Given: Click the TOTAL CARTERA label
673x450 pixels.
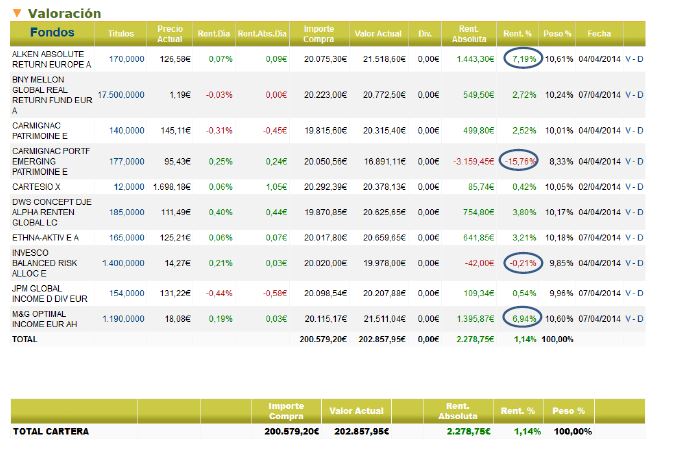Looking at the screenshot, I should pos(51,432).
